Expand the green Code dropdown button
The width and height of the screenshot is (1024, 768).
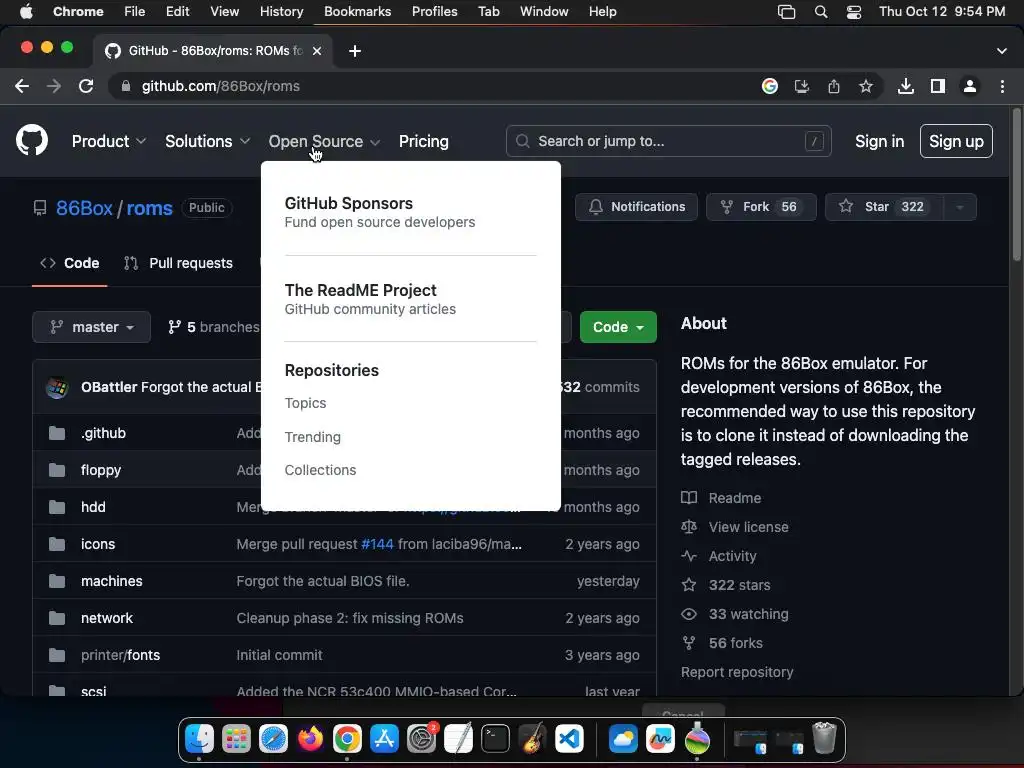(x=618, y=327)
